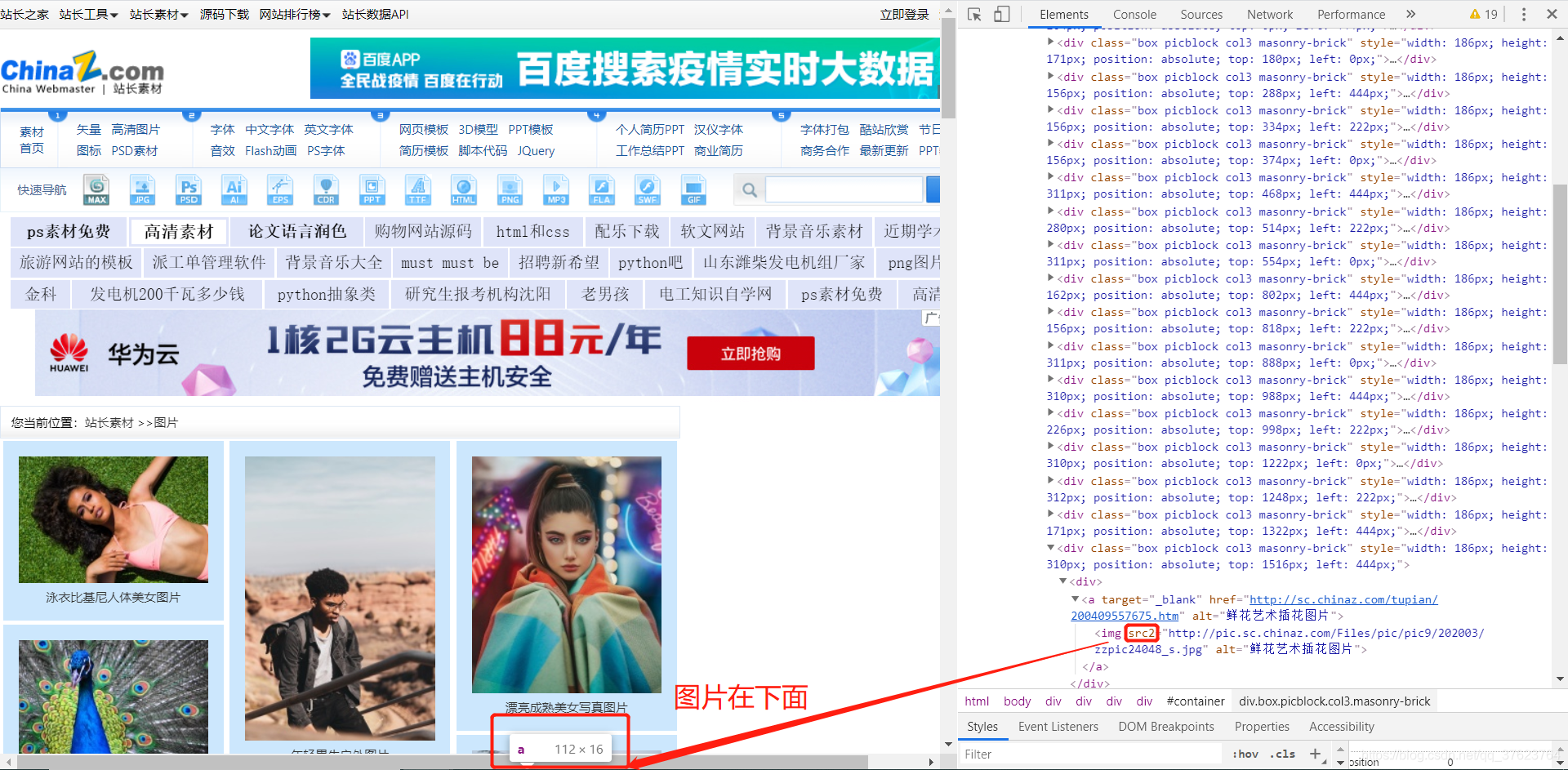1568x770 pixels.
Task: Open the hidden DevTools tabs chevron
Action: (1411, 14)
